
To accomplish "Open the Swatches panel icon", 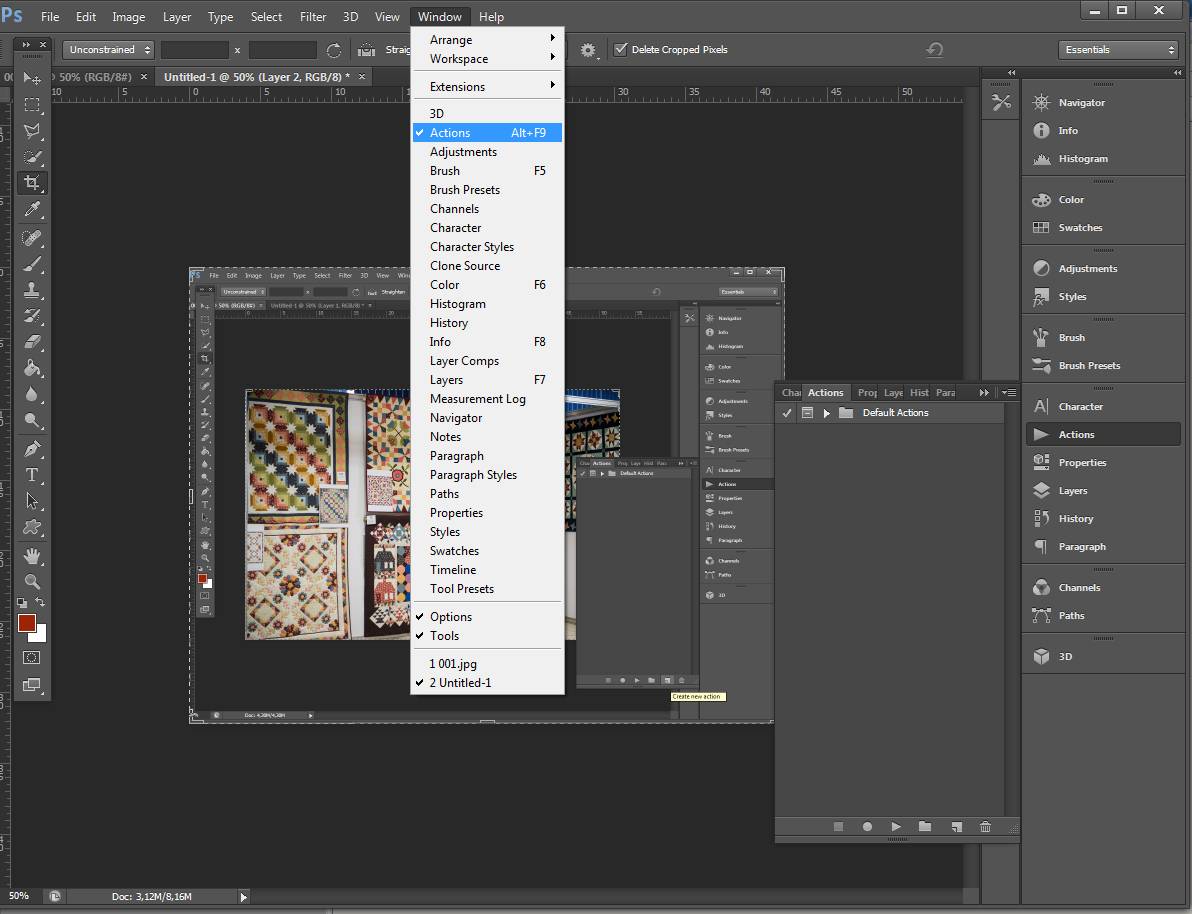I will tap(1041, 227).
